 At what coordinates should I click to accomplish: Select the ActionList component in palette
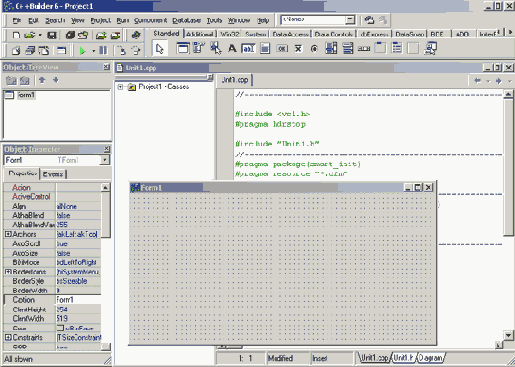[x=430, y=48]
